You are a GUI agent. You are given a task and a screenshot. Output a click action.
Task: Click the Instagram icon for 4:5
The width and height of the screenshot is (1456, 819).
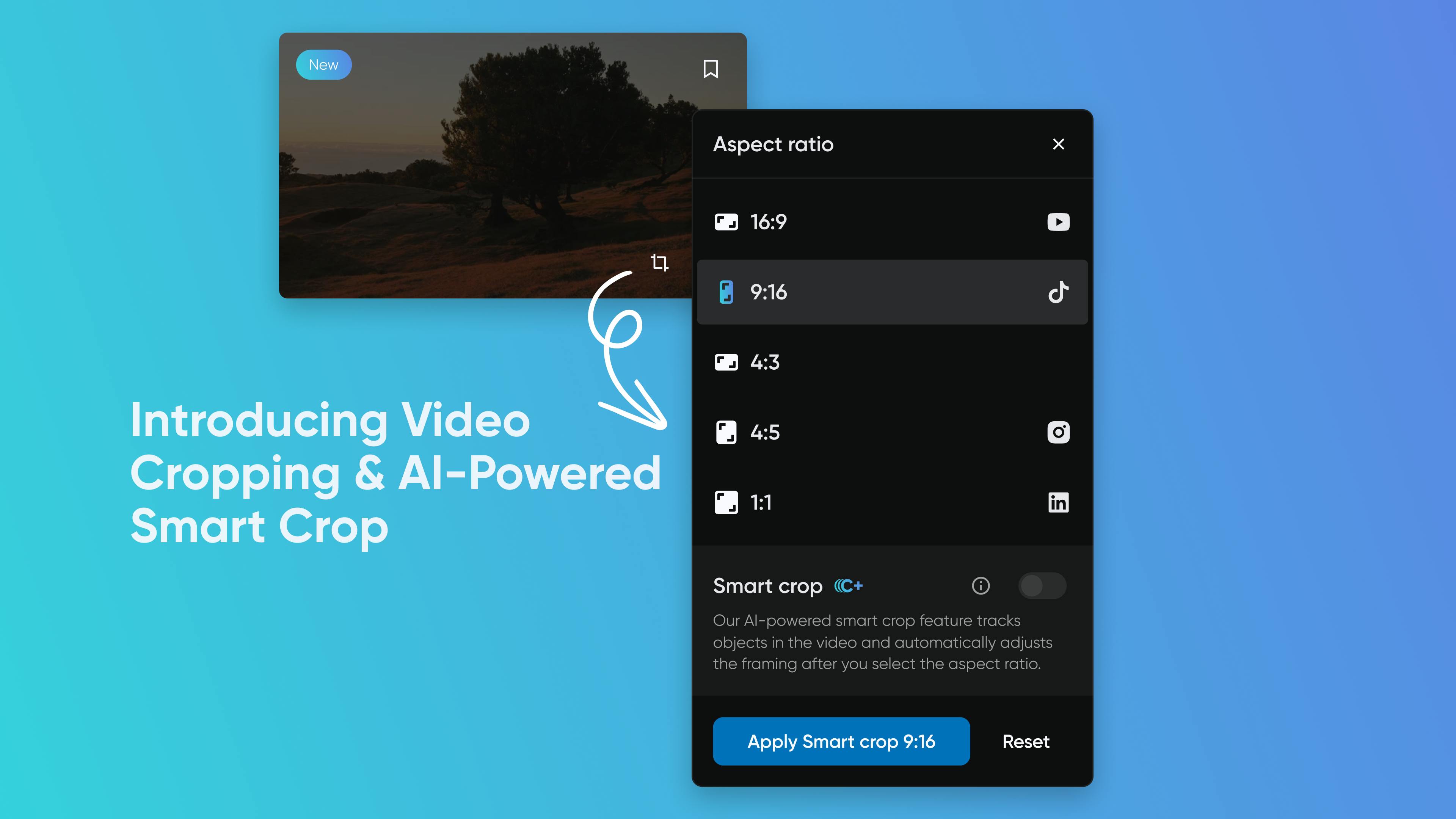coord(1057,432)
